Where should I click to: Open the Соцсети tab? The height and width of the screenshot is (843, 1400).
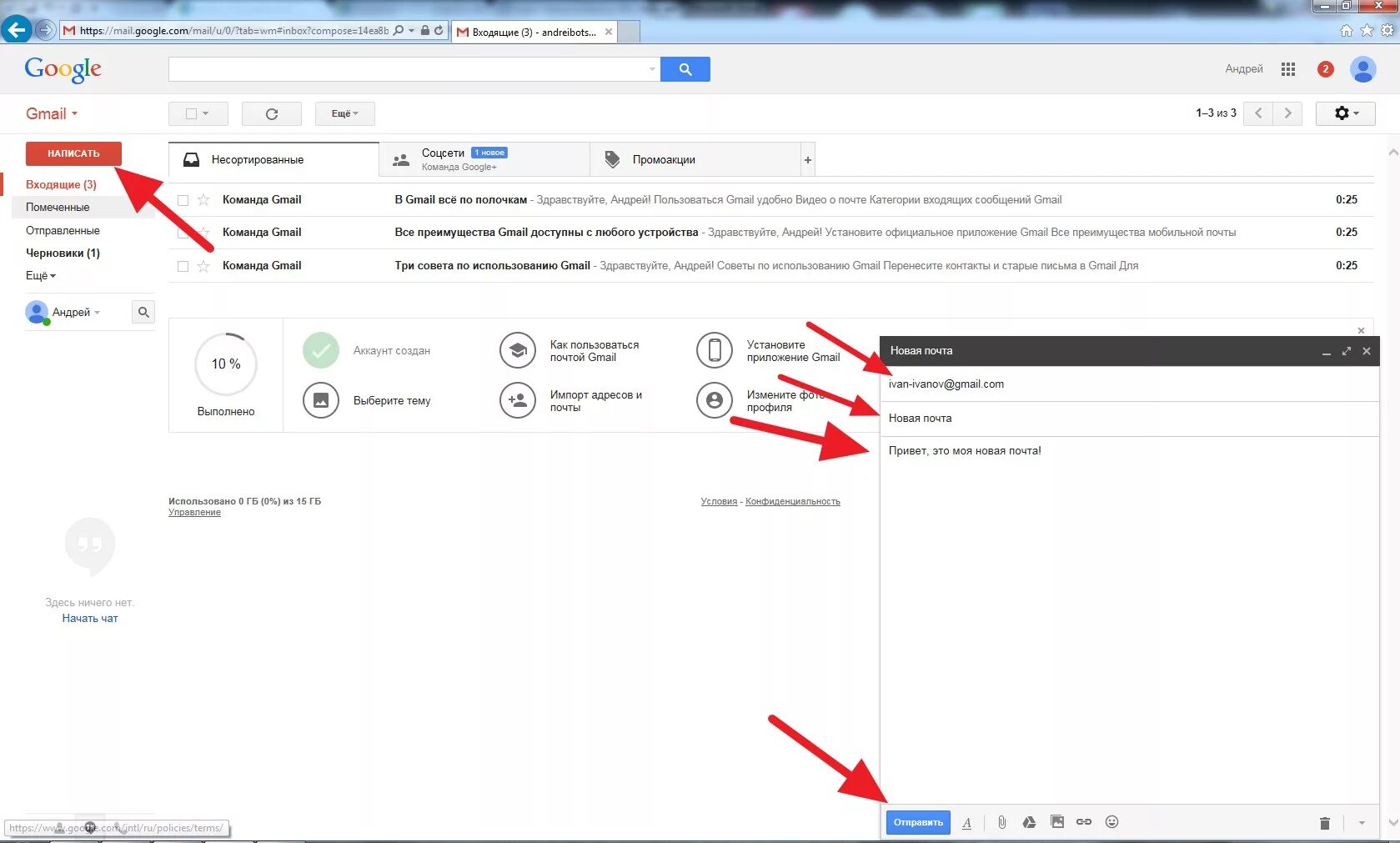coord(484,160)
